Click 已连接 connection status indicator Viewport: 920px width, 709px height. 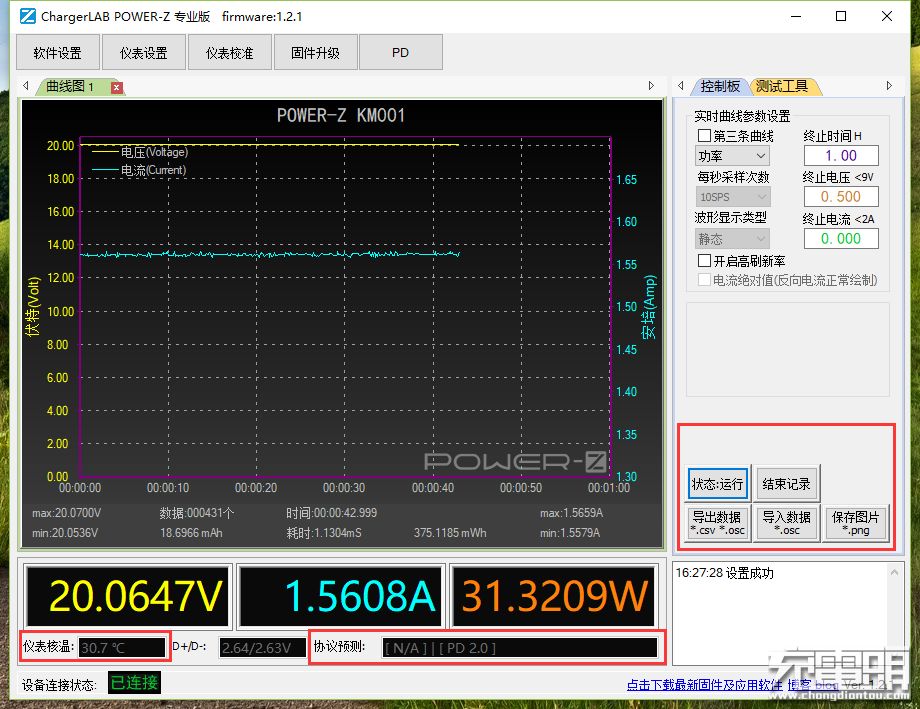(x=134, y=683)
